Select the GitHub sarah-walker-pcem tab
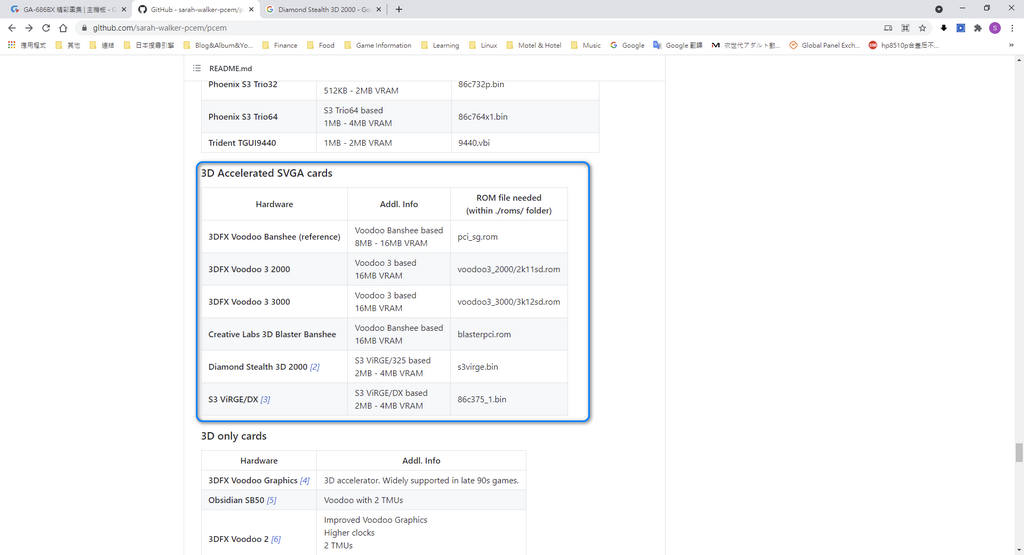1024x555 pixels. coord(195,9)
